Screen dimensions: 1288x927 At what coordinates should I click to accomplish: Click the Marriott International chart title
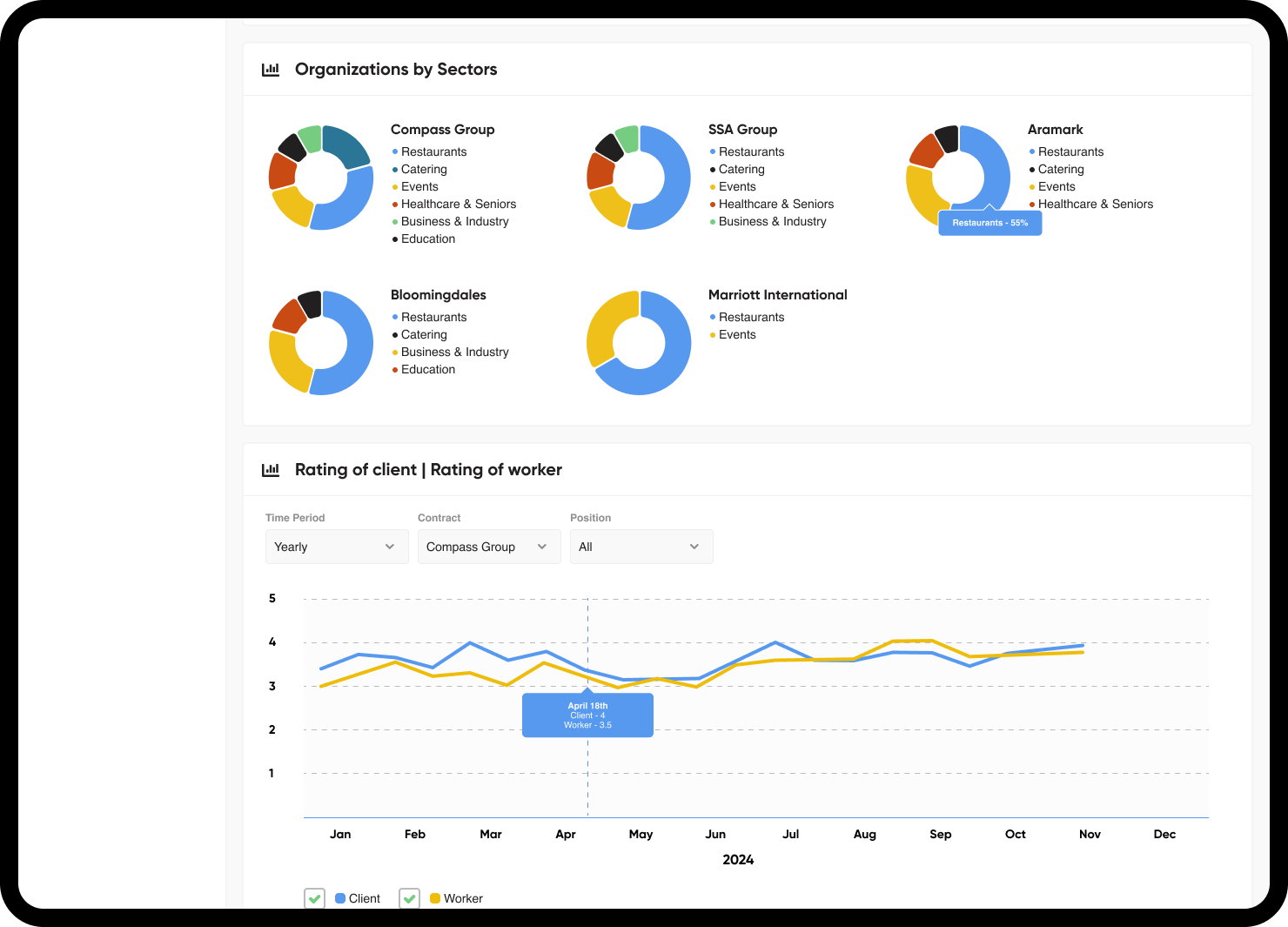click(777, 295)
